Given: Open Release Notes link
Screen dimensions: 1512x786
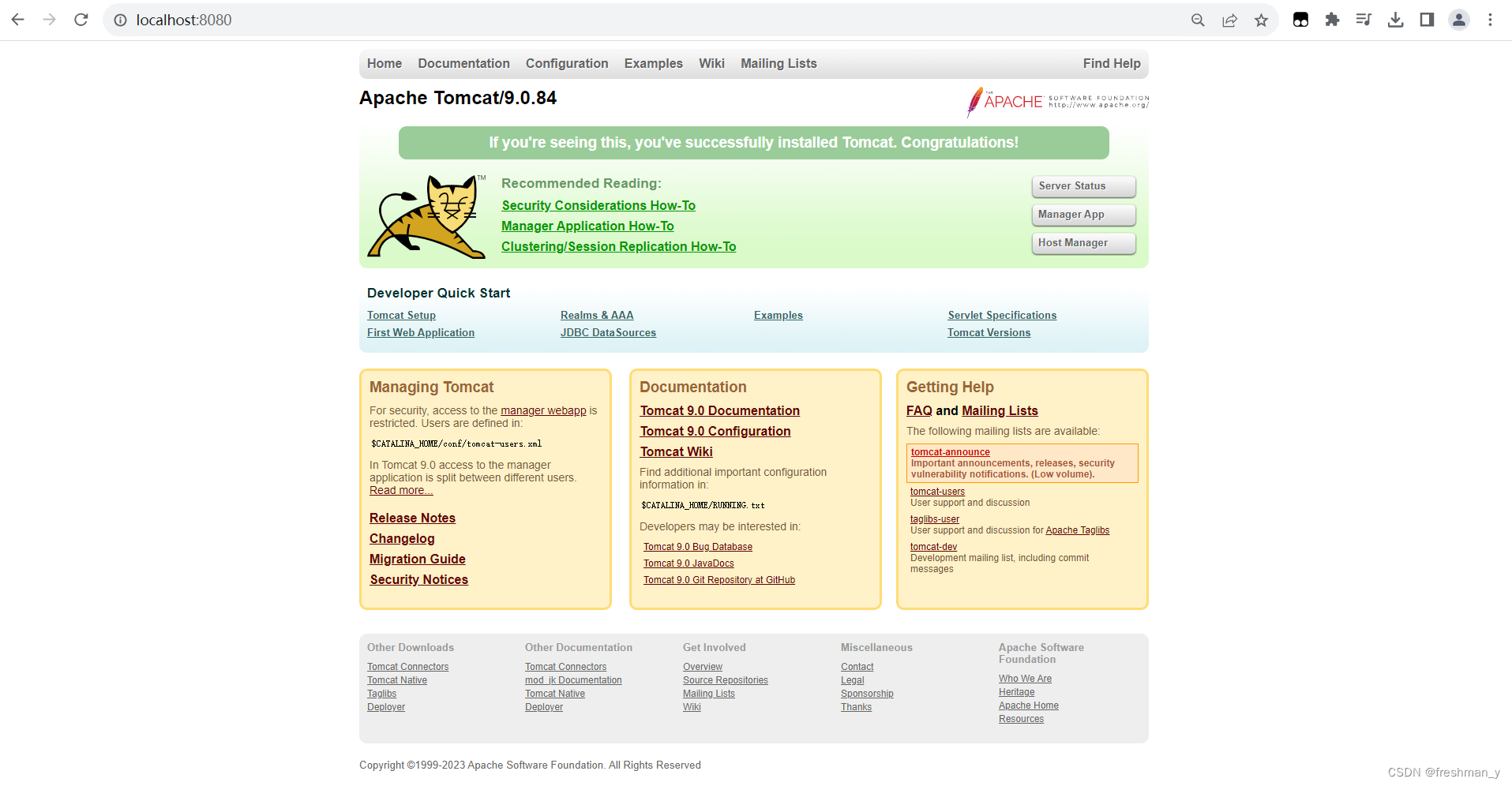Looking at the screenshot, I should point(412,518).
